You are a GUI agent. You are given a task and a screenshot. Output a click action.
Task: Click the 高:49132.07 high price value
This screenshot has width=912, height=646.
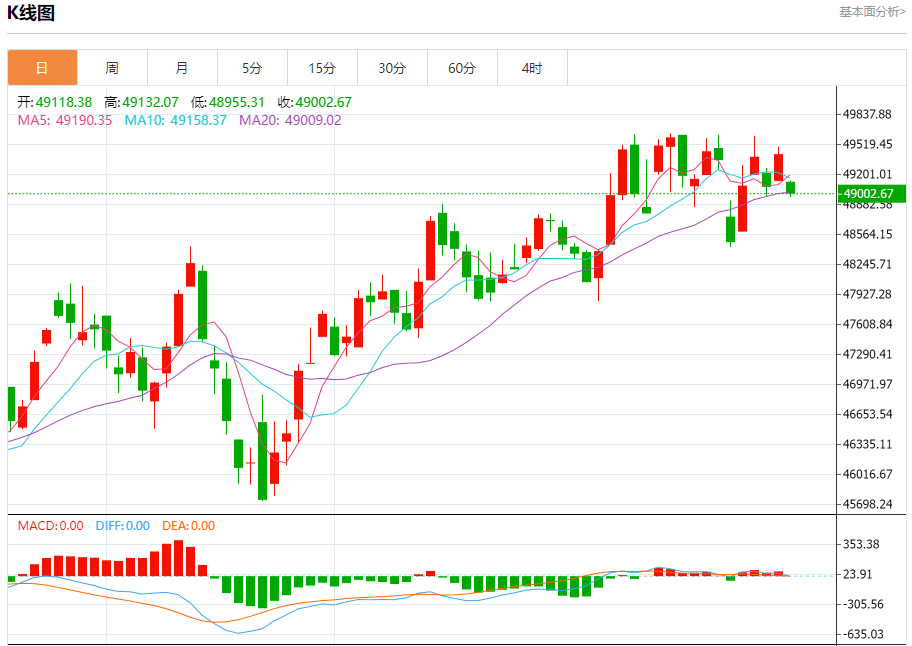[141, 102]
